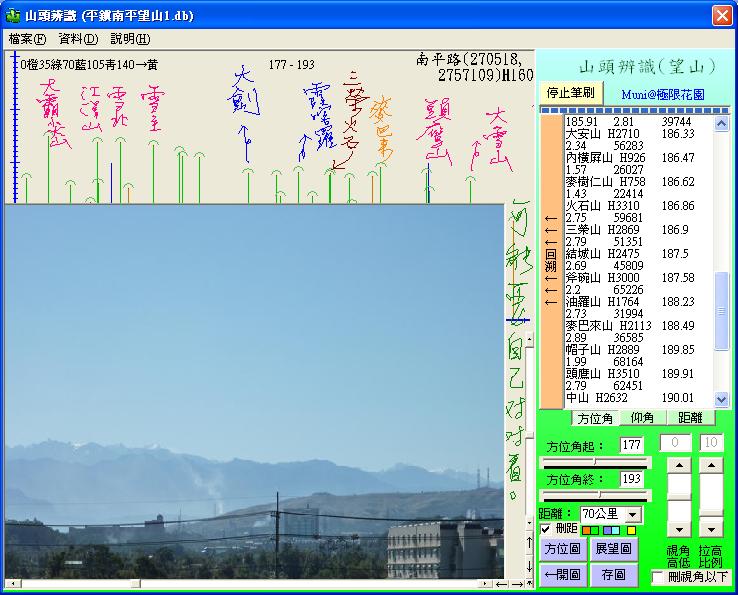Viewport: 738px width, 595px height.
Task: Select the 距離 tab
Action: tap(691, 418)
